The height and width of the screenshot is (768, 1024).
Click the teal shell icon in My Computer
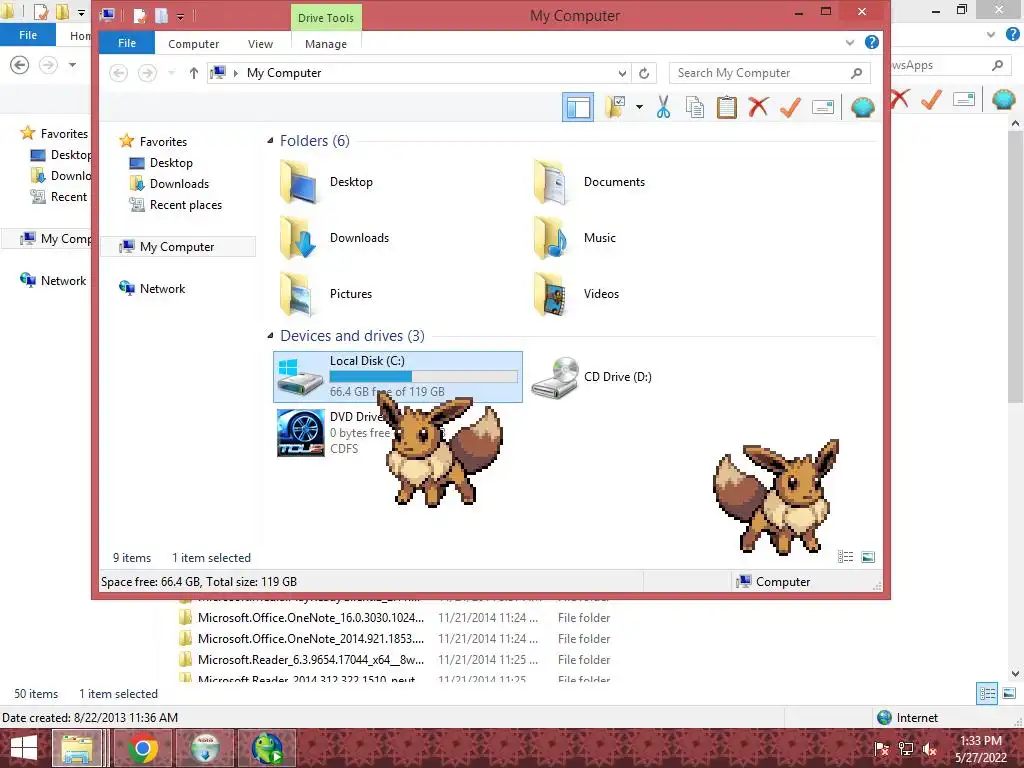863,107
